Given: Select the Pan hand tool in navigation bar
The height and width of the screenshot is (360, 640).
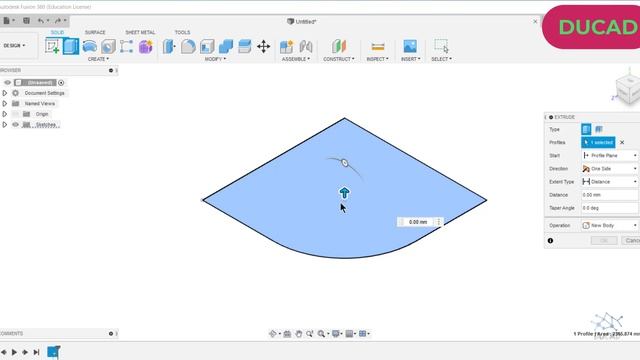Looking at the screenshot, I should coord(298,334).
